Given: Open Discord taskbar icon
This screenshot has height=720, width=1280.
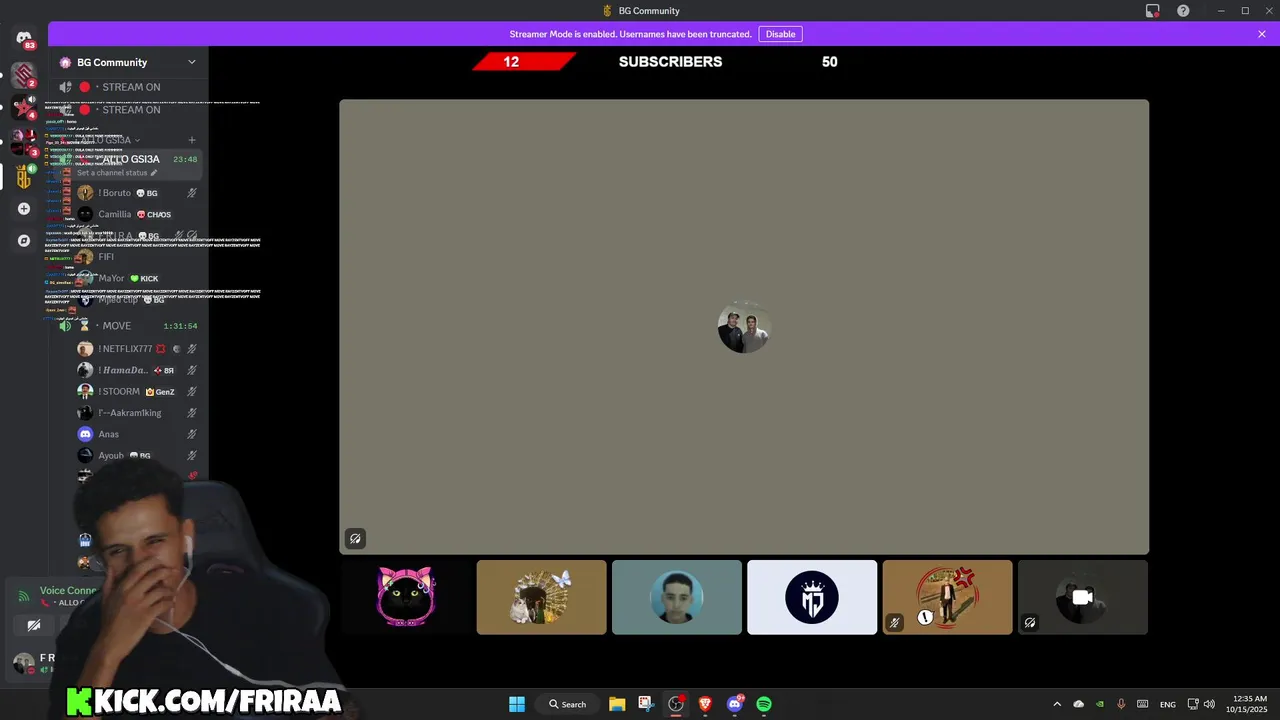Looking at the screenshot, I should [735, 704].
